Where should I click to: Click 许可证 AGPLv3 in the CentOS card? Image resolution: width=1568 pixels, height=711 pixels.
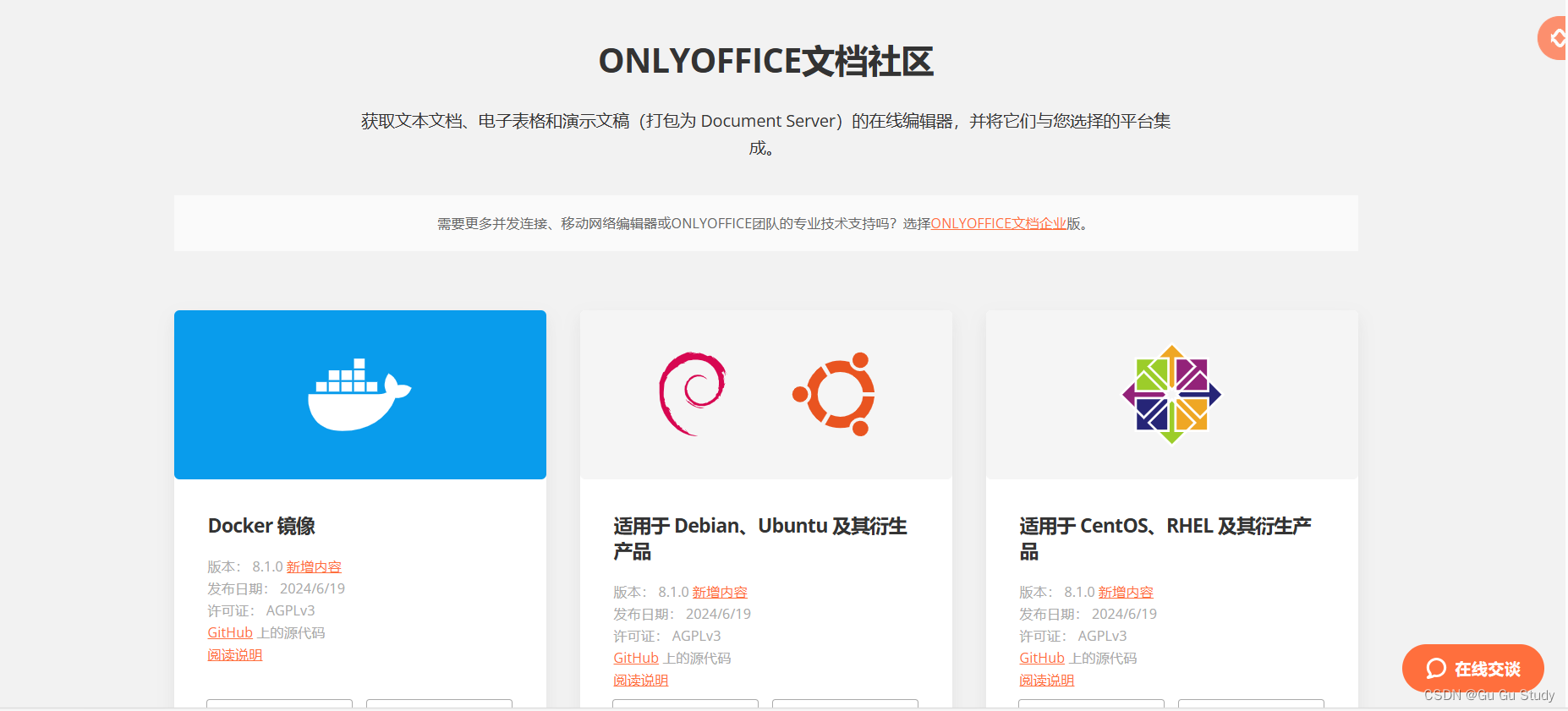pyautogui.click(x=1073, y=636)
